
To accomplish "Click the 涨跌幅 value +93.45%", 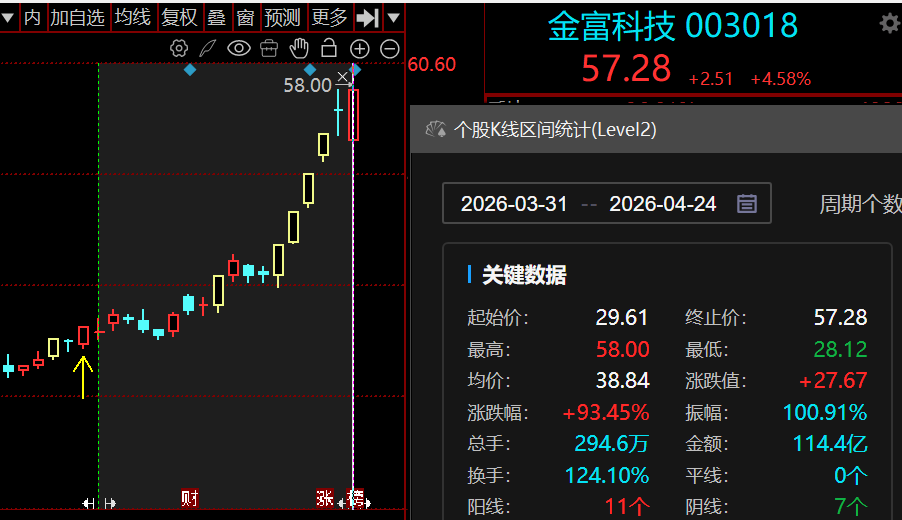I will point(606,412).
